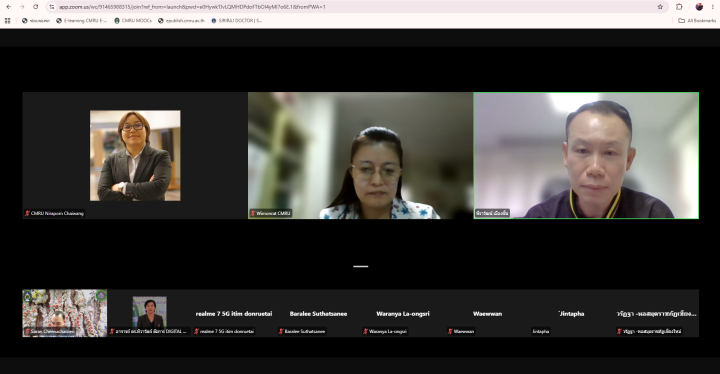Select the Waranya La-ongsri participant tile
Screen dimensions: 720x374
[403, 313]
